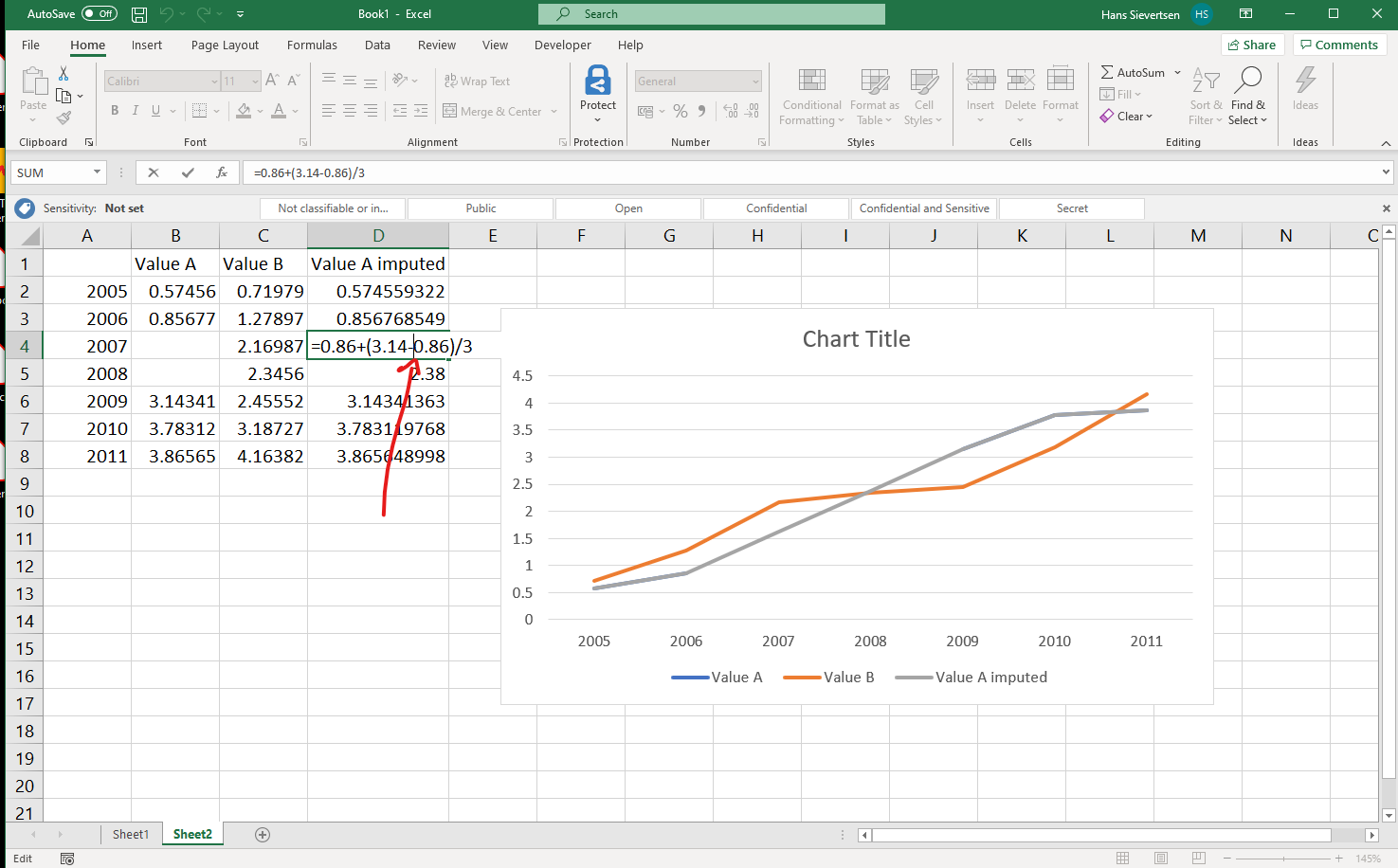Click the Cut scissors icon
Screen dimensions: 1398x868
coord(64,74)
